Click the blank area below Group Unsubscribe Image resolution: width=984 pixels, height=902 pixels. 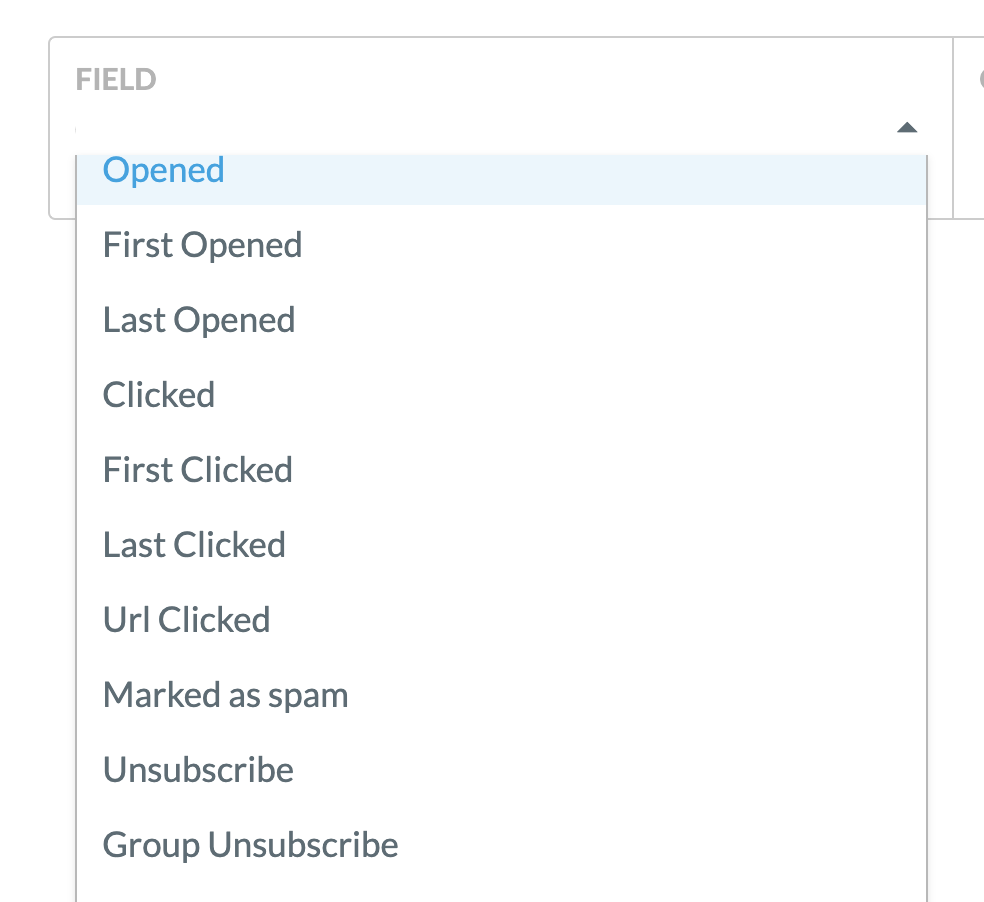click(501, 892)
